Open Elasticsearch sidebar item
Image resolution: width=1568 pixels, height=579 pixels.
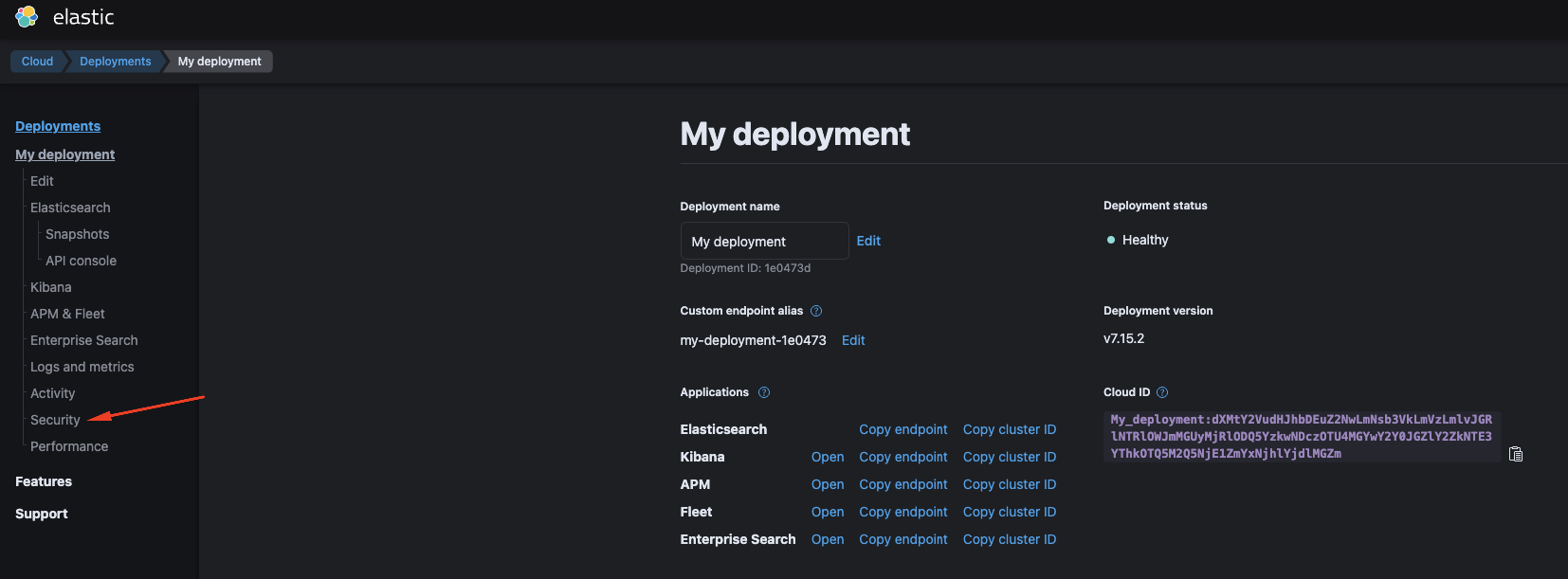point(70,208)
